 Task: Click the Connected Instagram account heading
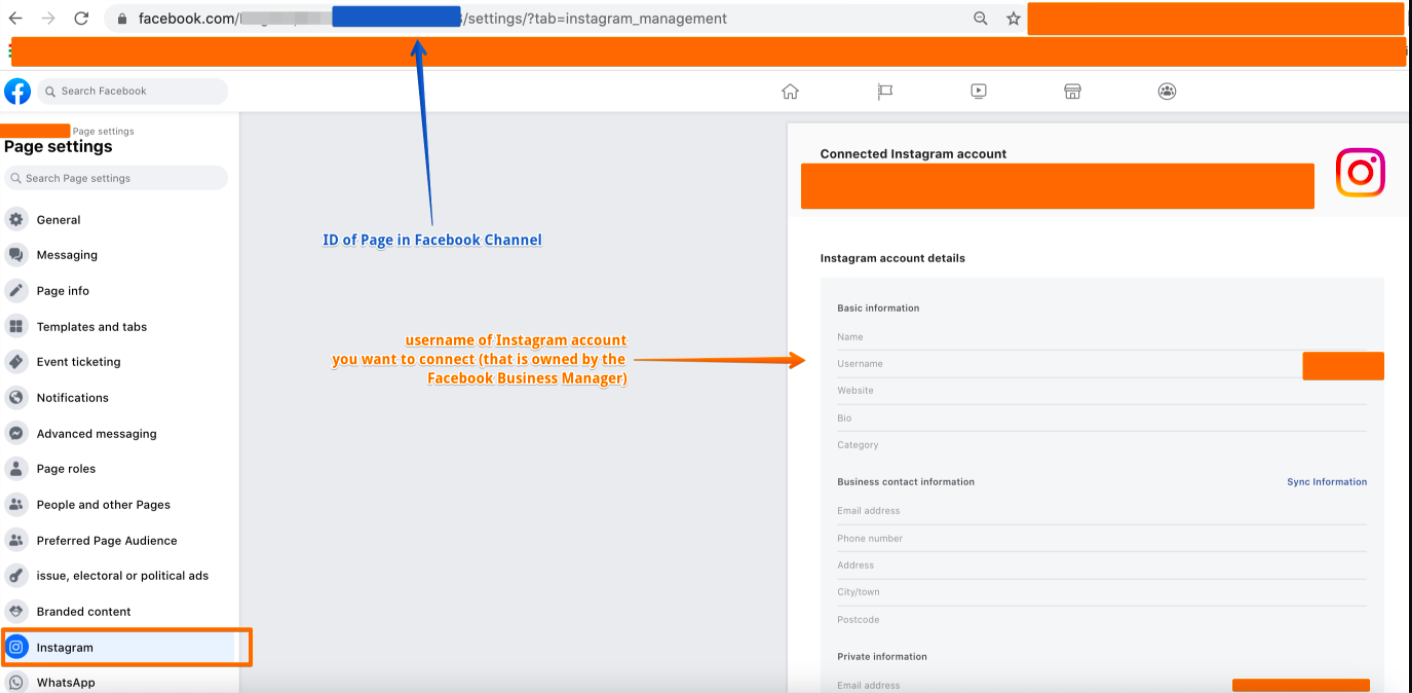[x=913, y=154]
